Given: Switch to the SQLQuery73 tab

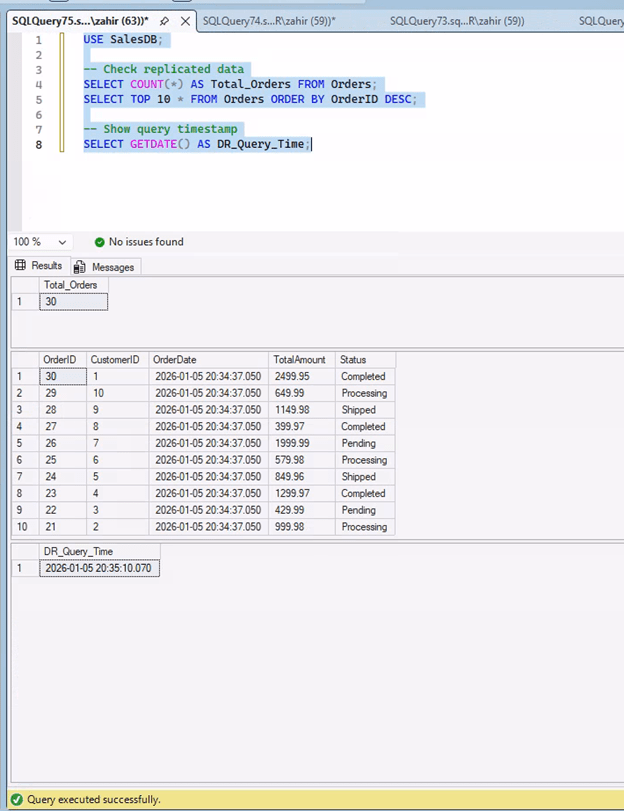Looking at the screenshot, I should [x=456, y=20].
